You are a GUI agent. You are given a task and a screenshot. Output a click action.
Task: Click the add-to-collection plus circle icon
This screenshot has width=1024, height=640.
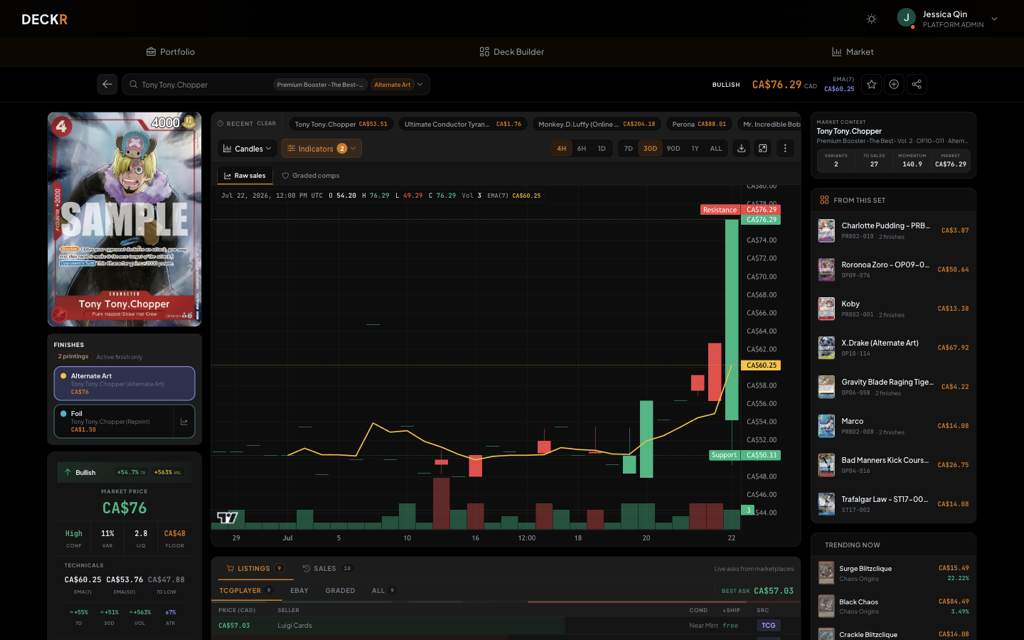[x=894, y=84]
